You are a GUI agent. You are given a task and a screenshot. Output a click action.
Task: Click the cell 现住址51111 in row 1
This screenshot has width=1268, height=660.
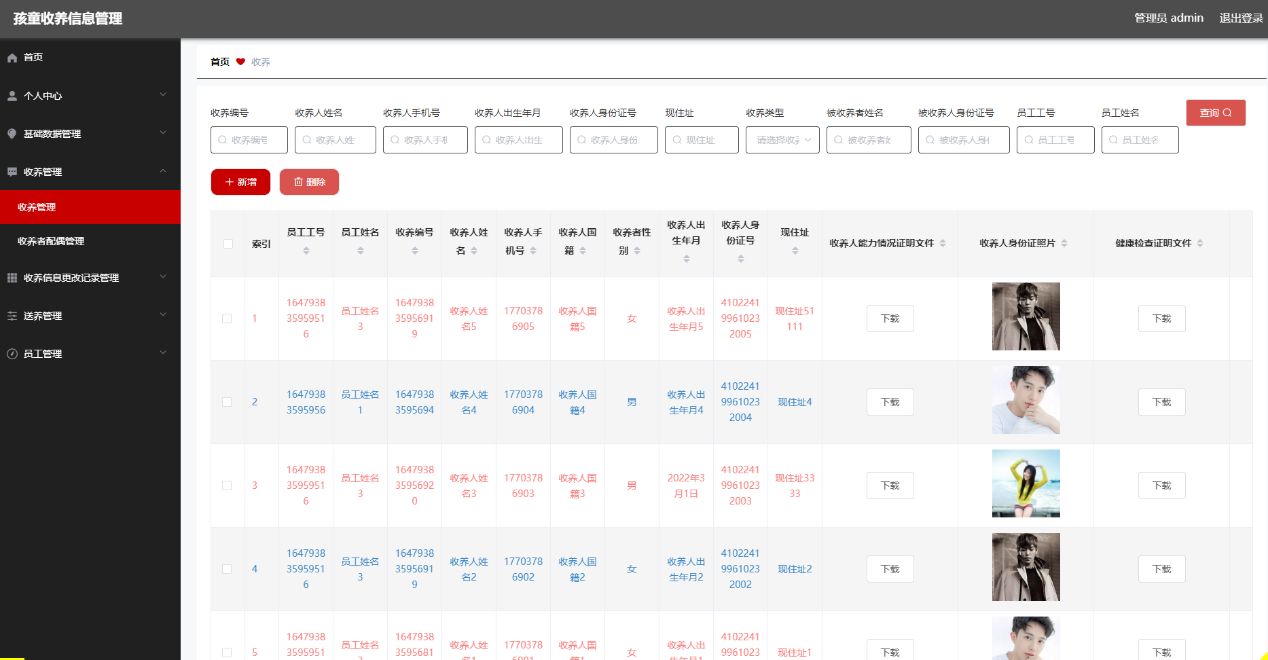pos(795,319)
